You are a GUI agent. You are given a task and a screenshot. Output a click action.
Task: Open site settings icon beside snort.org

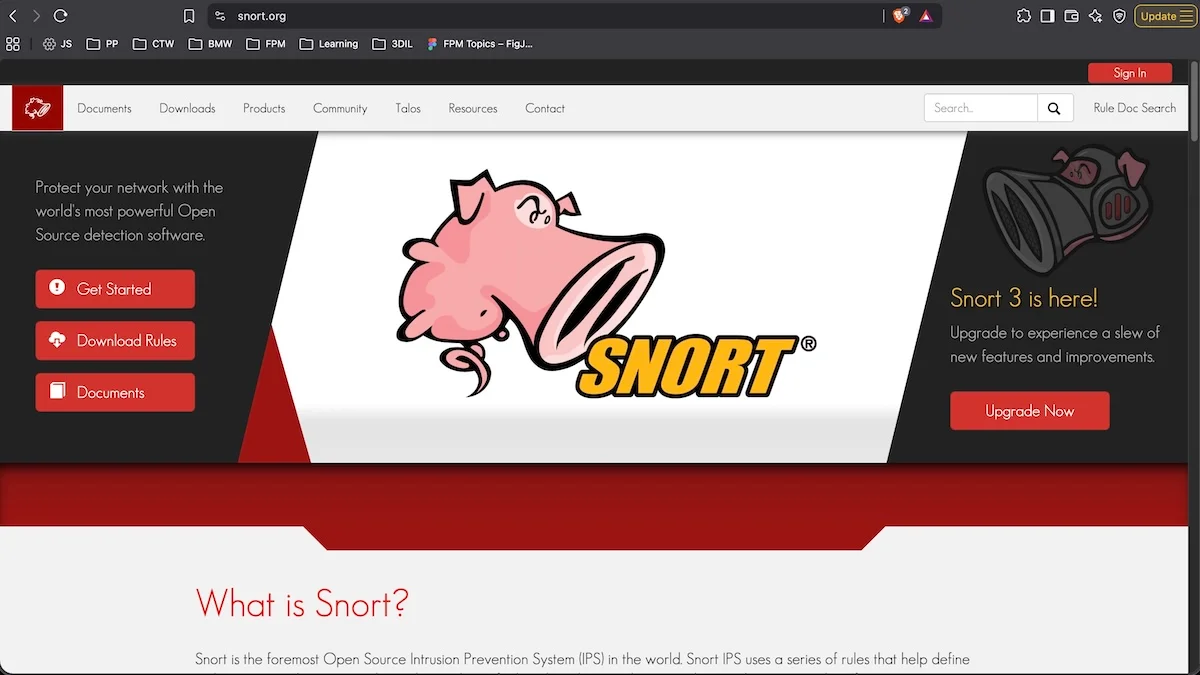[221, 16]
